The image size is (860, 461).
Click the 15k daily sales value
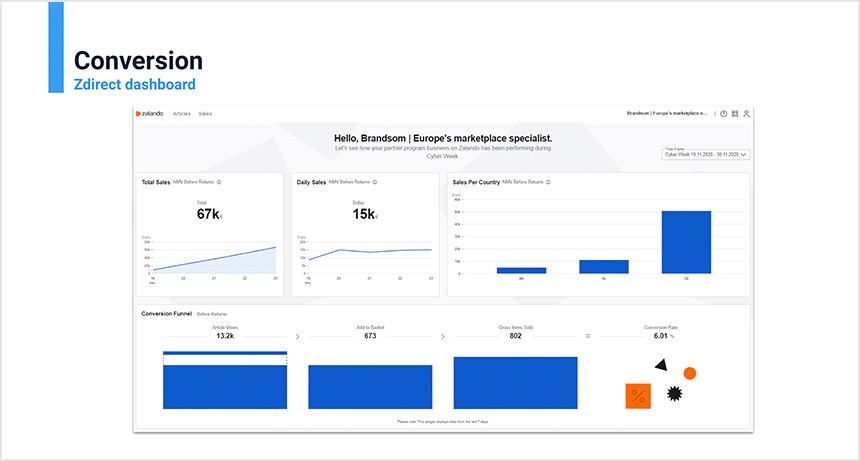[x=365, y=214]
